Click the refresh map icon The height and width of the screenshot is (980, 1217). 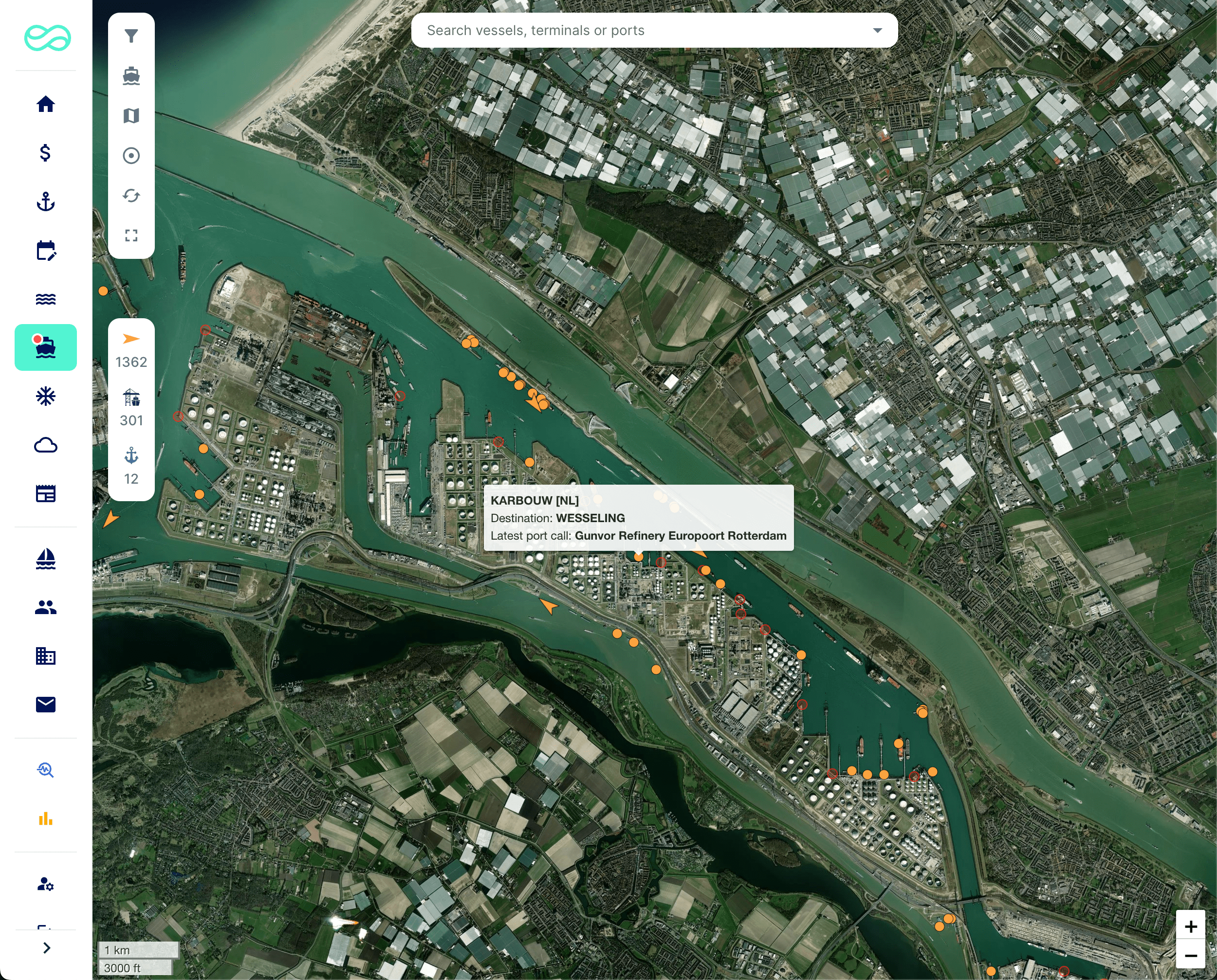[131, 195]
